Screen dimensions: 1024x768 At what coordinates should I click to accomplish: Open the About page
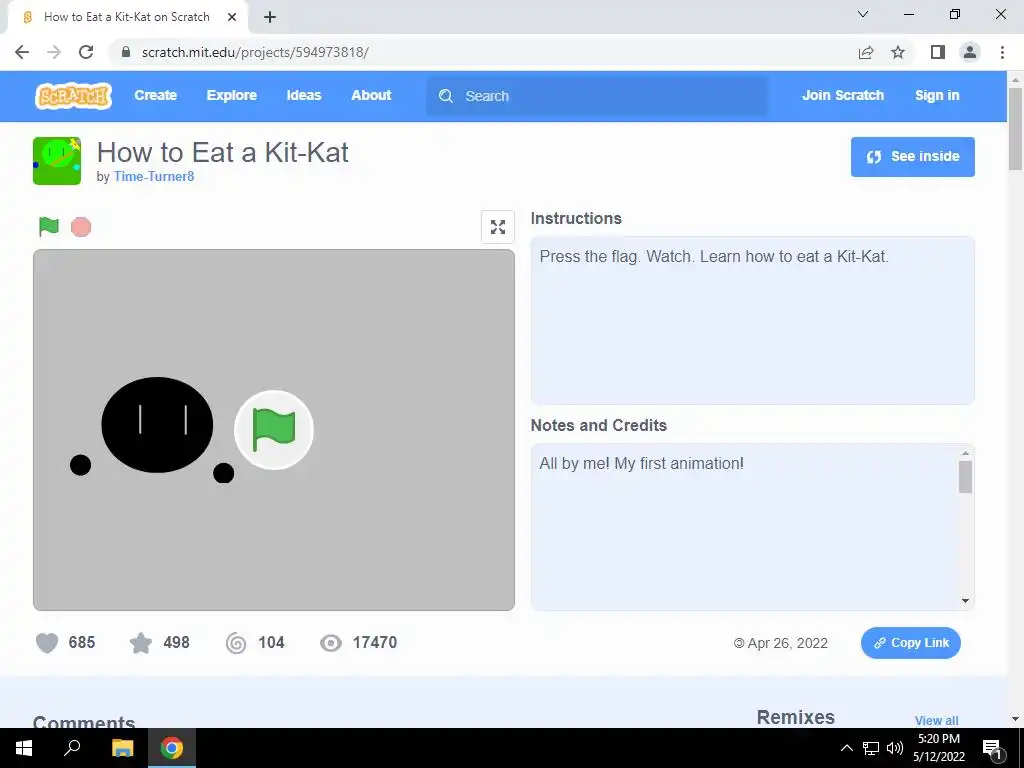(371, 95)
